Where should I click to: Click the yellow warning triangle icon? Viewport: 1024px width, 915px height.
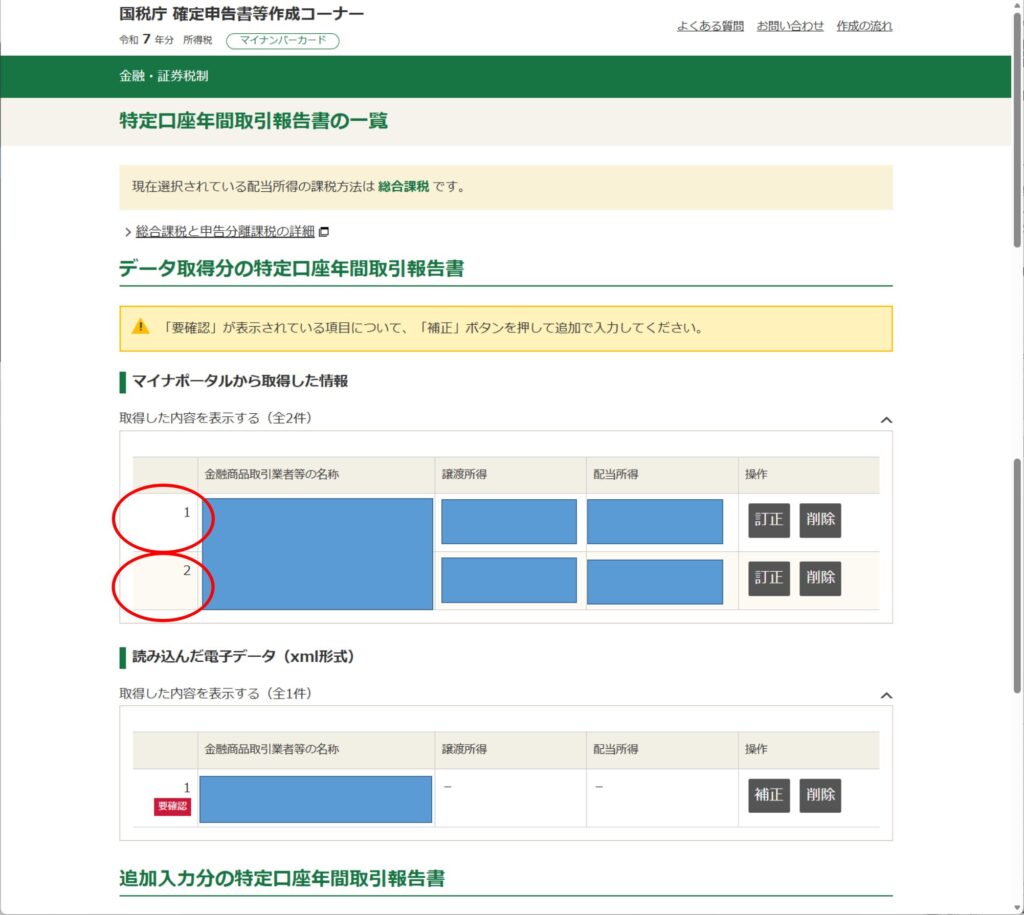click(x=141, y=327)
